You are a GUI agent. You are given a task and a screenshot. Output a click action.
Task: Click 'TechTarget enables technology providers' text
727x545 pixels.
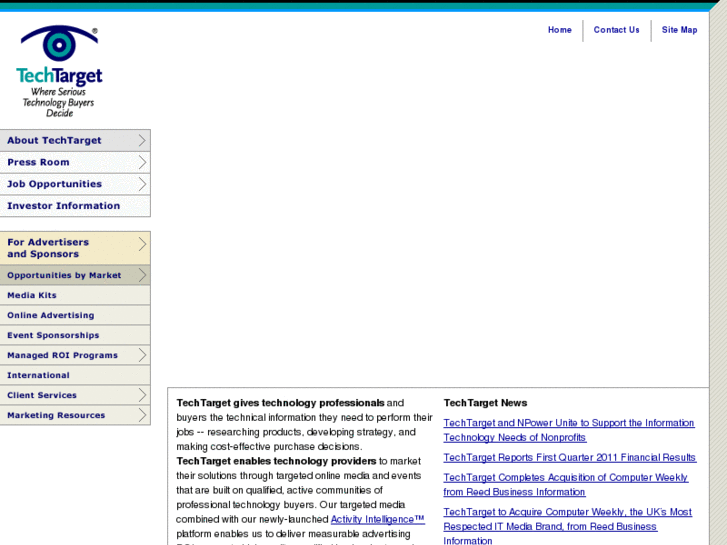coord(276,461)
